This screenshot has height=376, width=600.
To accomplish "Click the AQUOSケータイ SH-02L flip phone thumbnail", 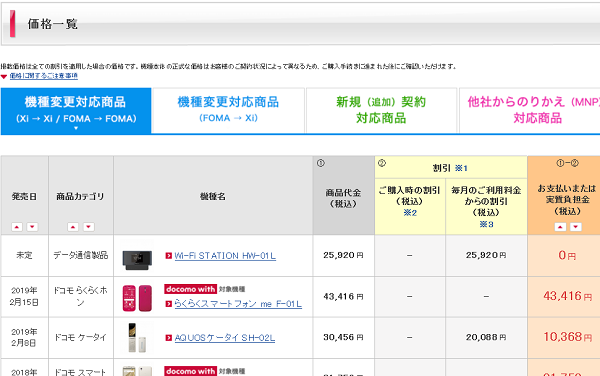I will coord(137,338).
